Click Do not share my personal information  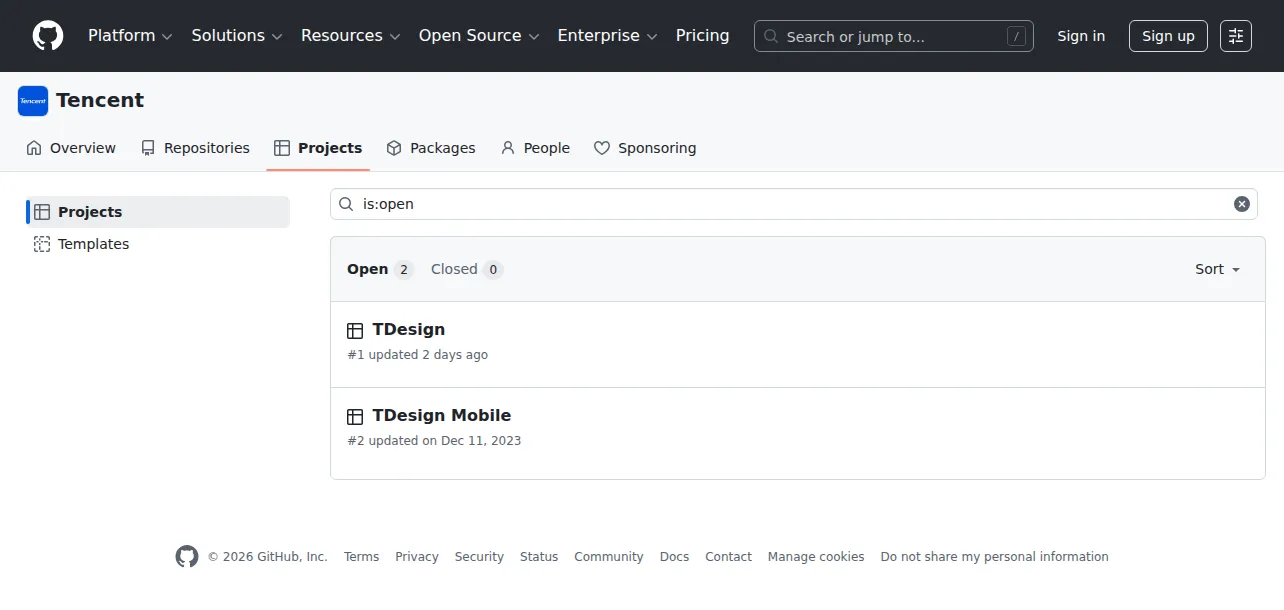pyautogui.click(x=995, y=557)
